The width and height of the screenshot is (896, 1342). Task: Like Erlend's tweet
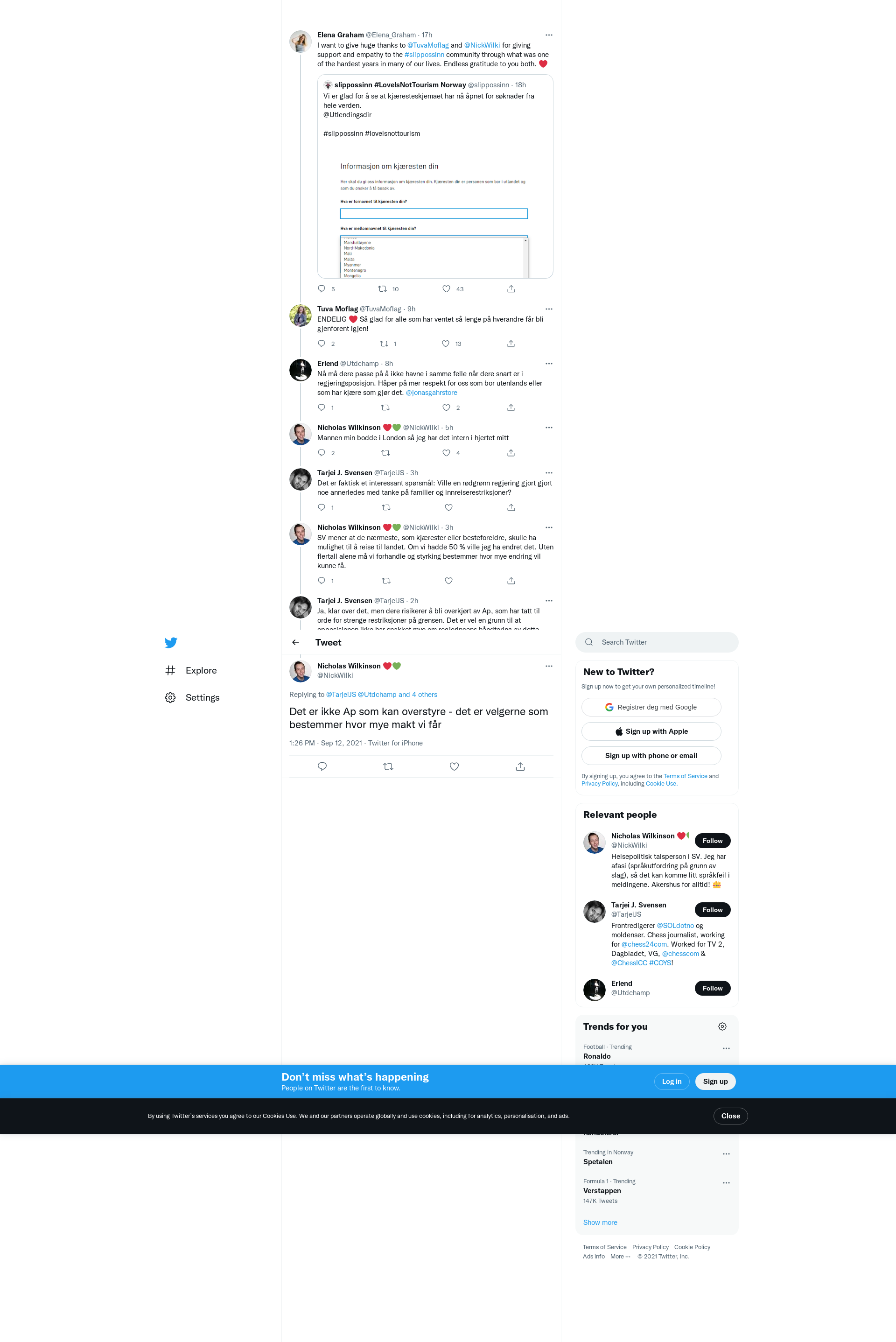(x=446, y=408)
